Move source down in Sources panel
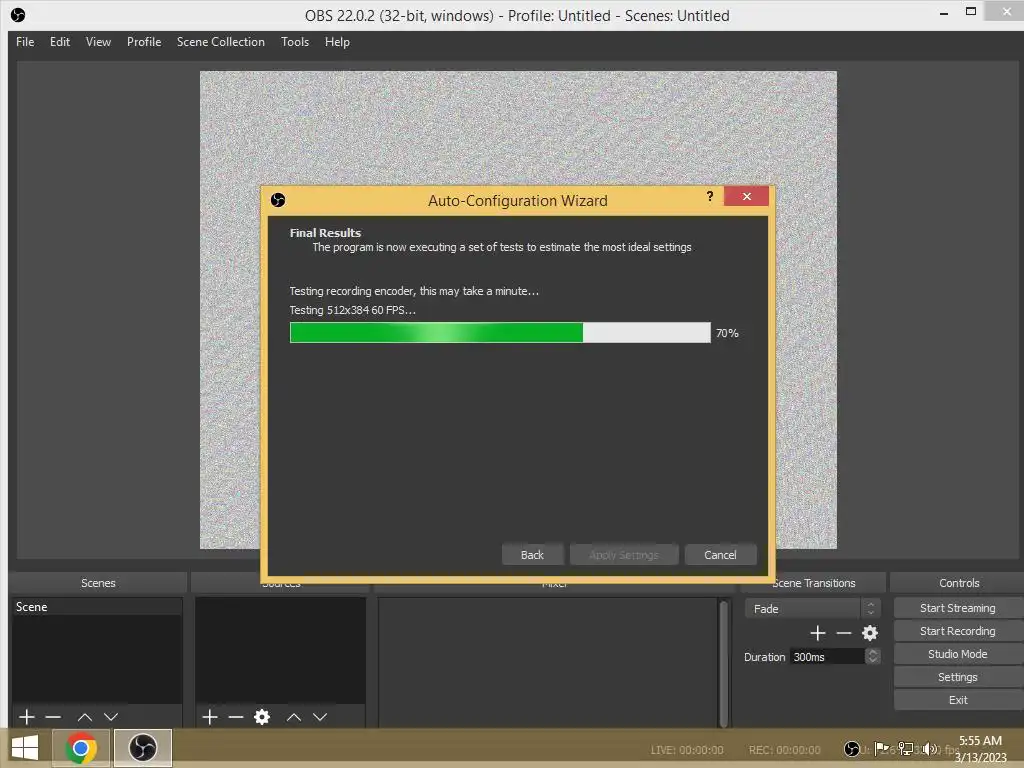 pyautogui.click(x=320, y=717)
